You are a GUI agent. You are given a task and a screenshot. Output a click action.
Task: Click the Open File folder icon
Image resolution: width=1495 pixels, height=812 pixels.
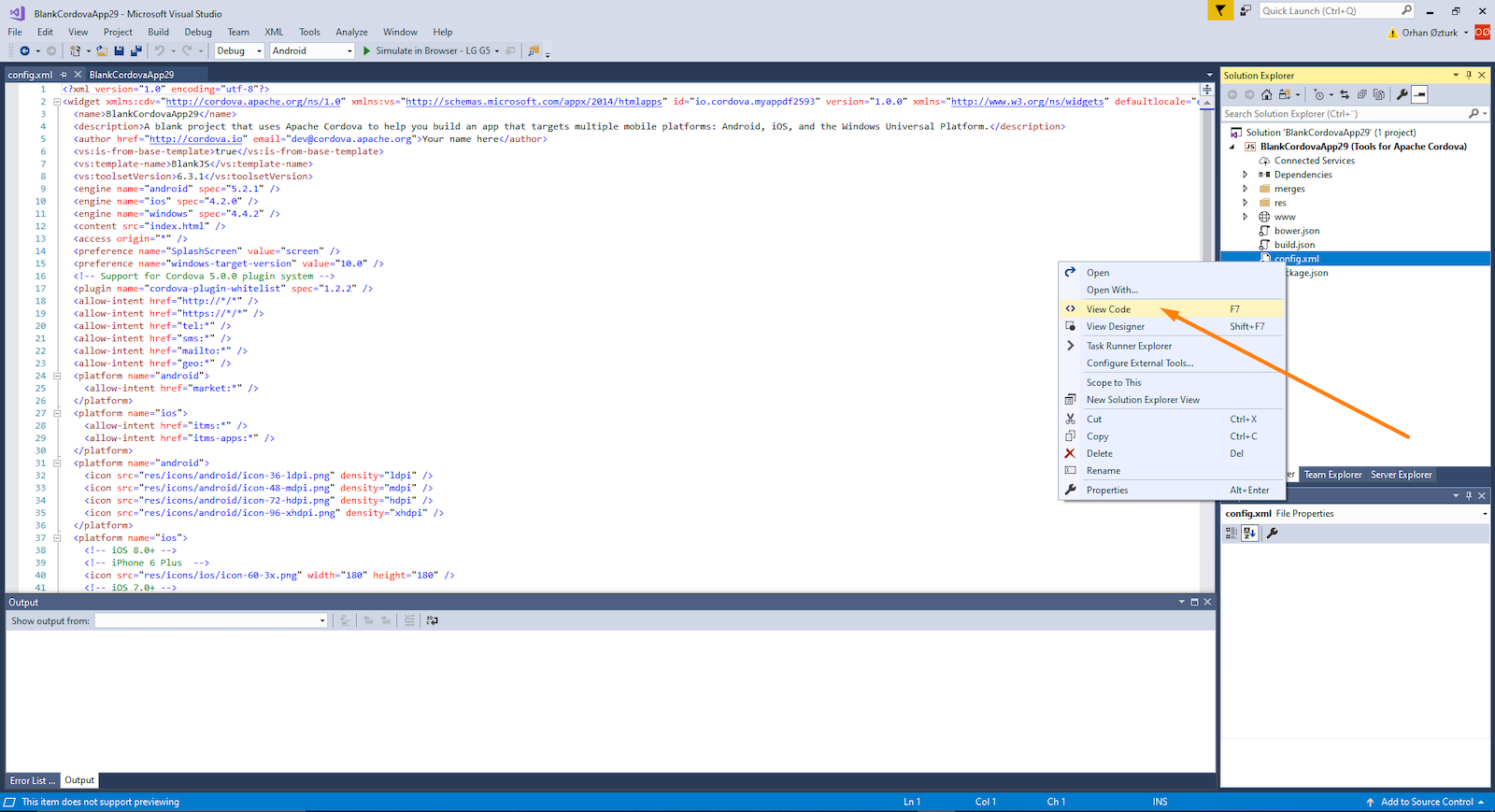click(x=102, y=50)
